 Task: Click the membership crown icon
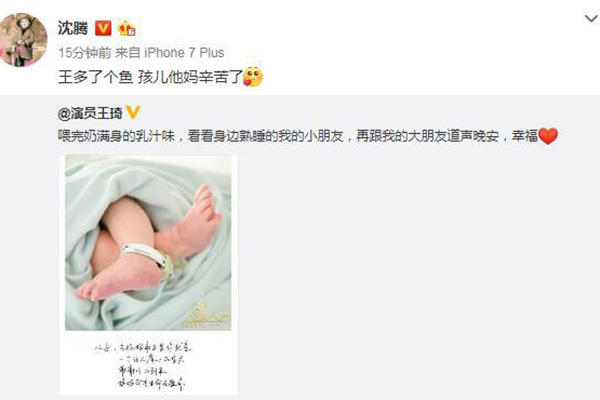tap(126, 28)
